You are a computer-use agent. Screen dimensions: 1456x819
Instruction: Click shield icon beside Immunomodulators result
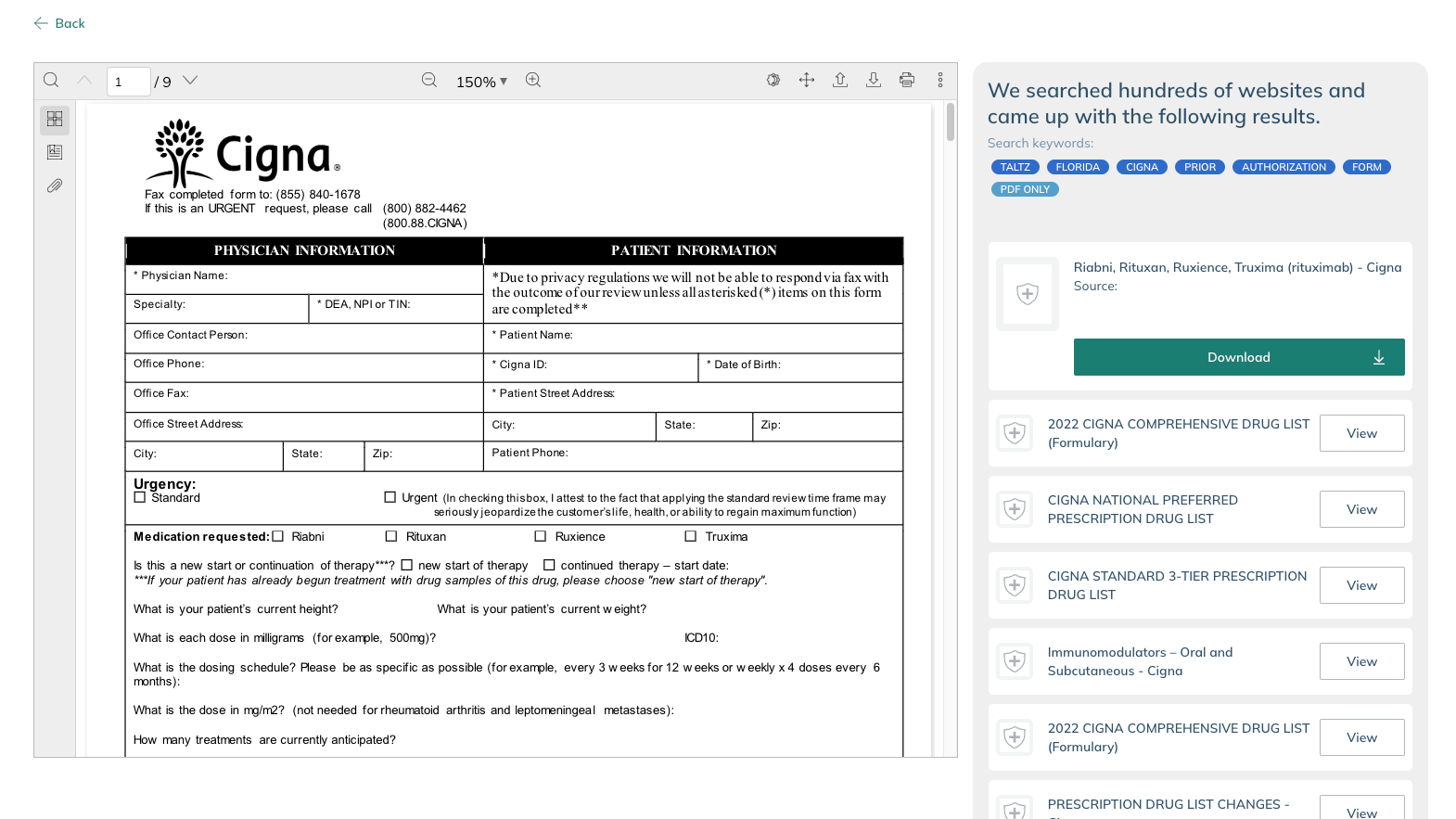(1015, 661)
